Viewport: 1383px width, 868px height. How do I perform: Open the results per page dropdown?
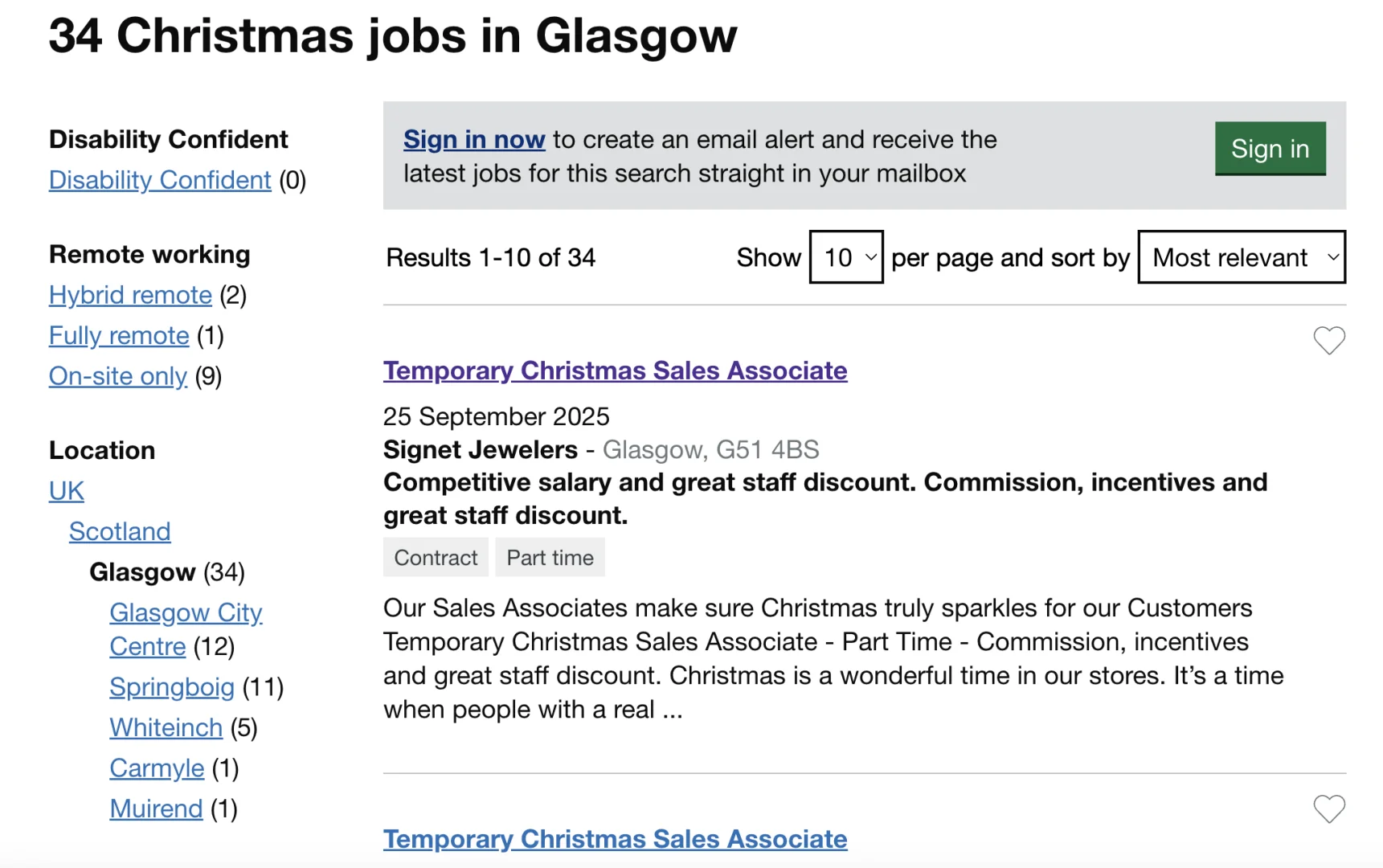[846, 257]
